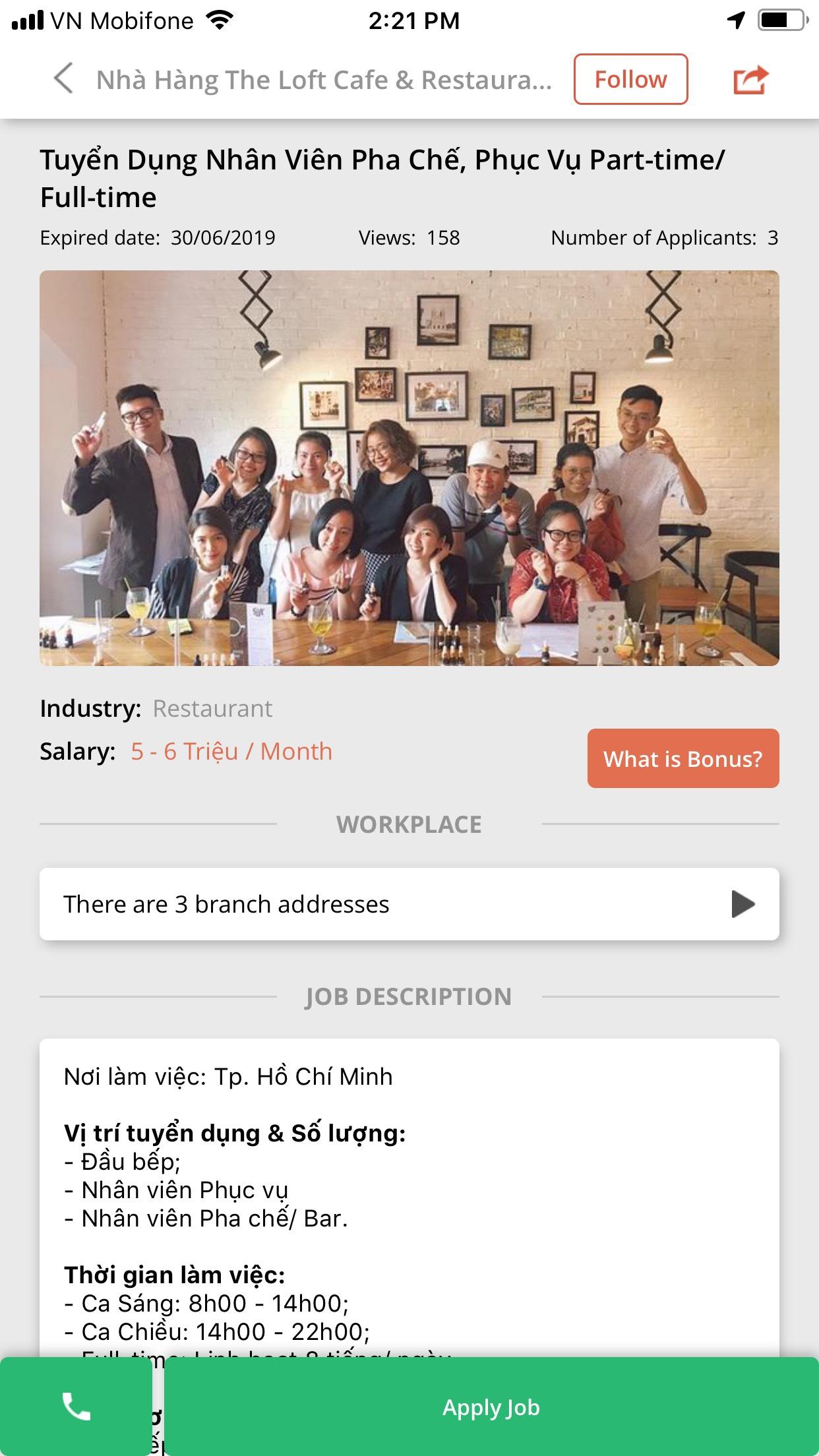819x1456 pixels.
Task: Open the What is Bonus? info
Action: click(683, 758)
